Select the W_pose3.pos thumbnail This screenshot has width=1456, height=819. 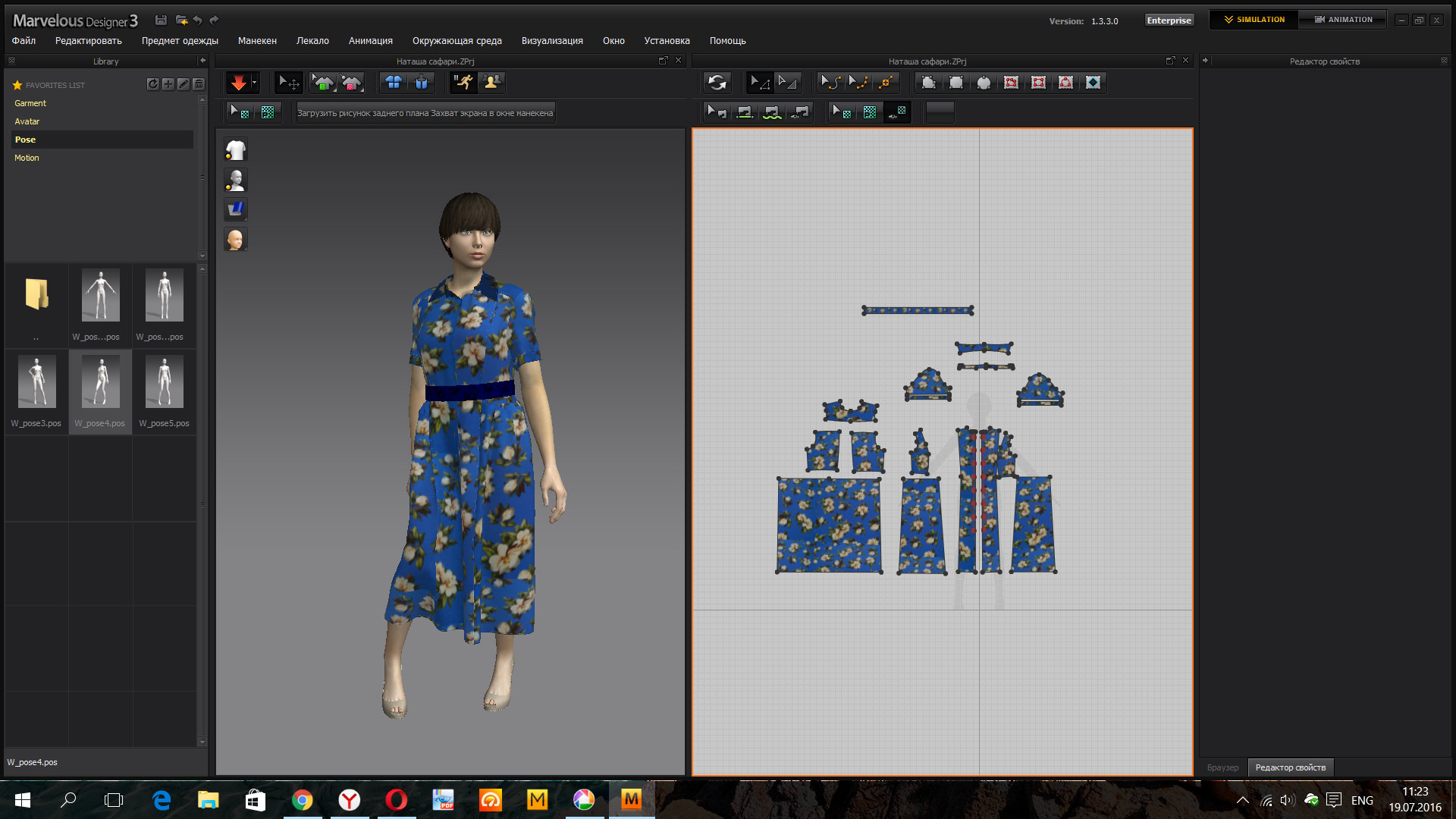point(36,391)
